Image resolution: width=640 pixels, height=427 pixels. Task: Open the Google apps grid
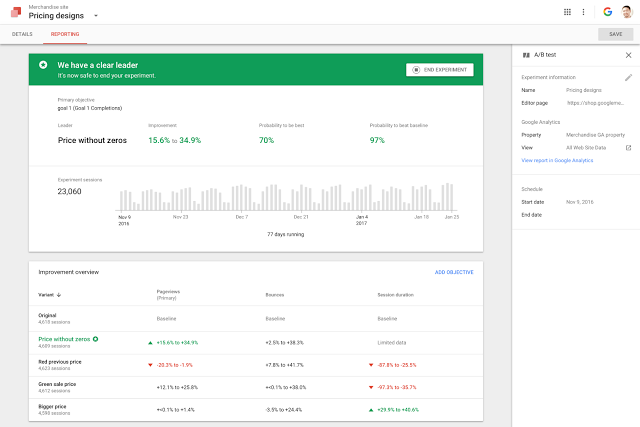[568, 12]
